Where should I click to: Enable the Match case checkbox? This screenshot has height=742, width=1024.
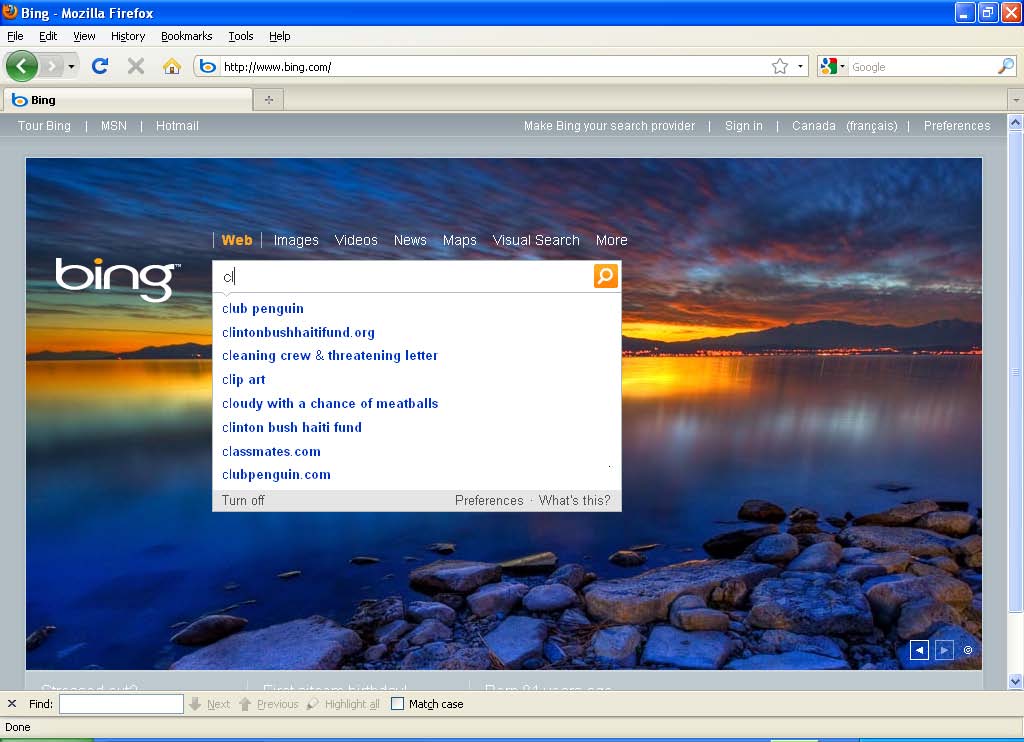[x=398, y=704]
